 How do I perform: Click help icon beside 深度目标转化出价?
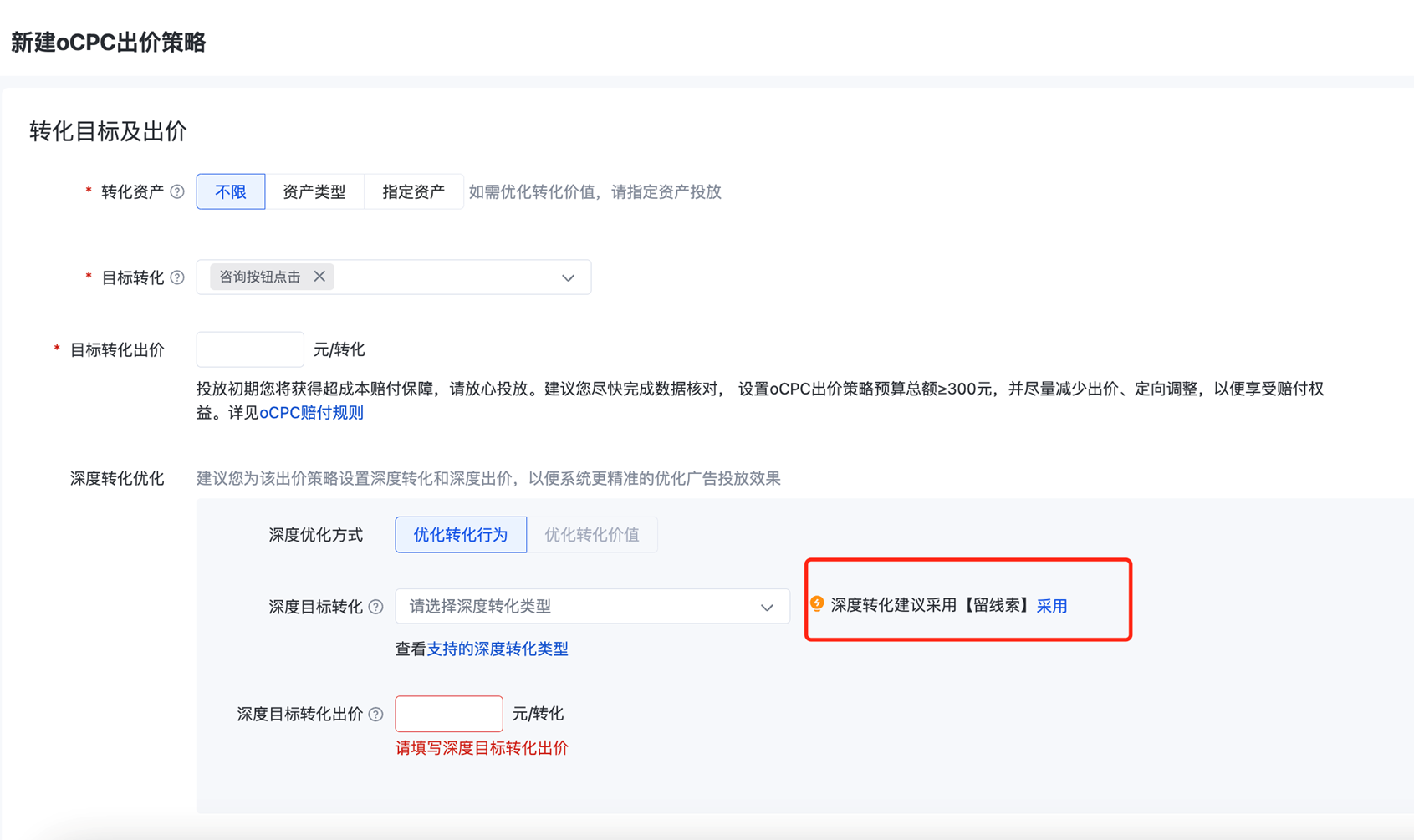(x=376, y=714)
